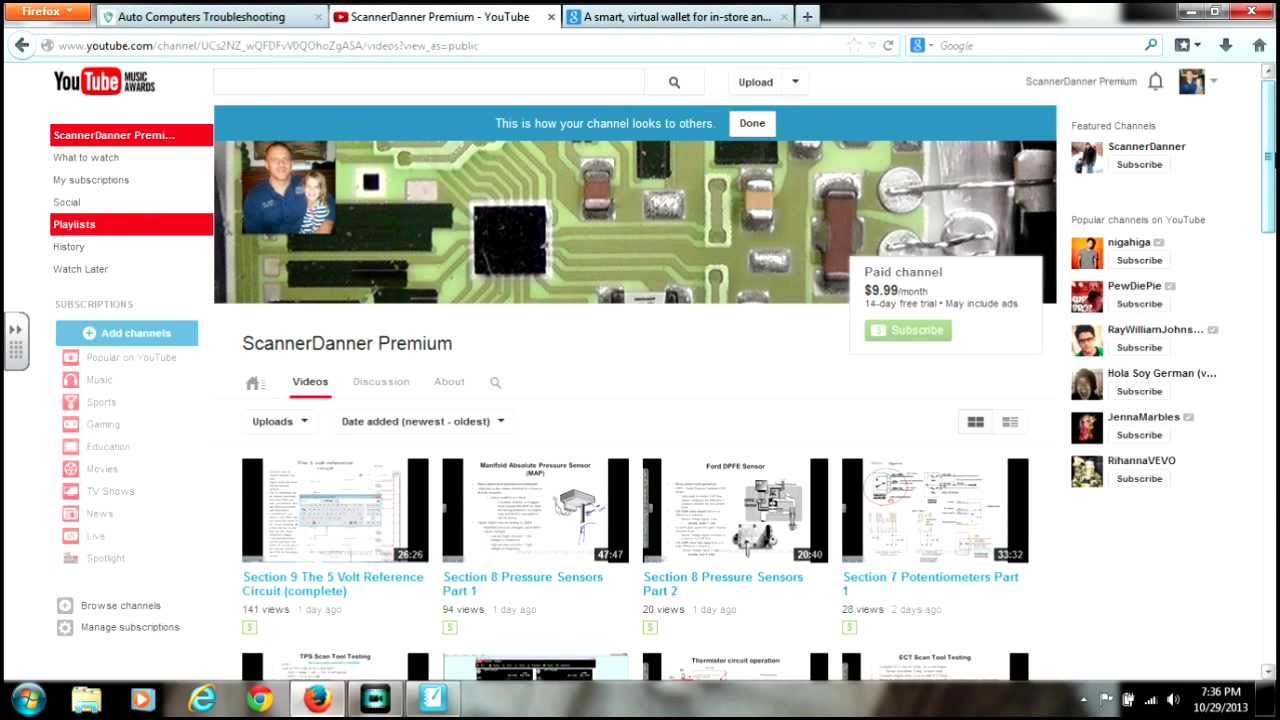The image size is (1280, 720).
Task: Click the YouTube Music Awards logo
Action: point(105,82)
